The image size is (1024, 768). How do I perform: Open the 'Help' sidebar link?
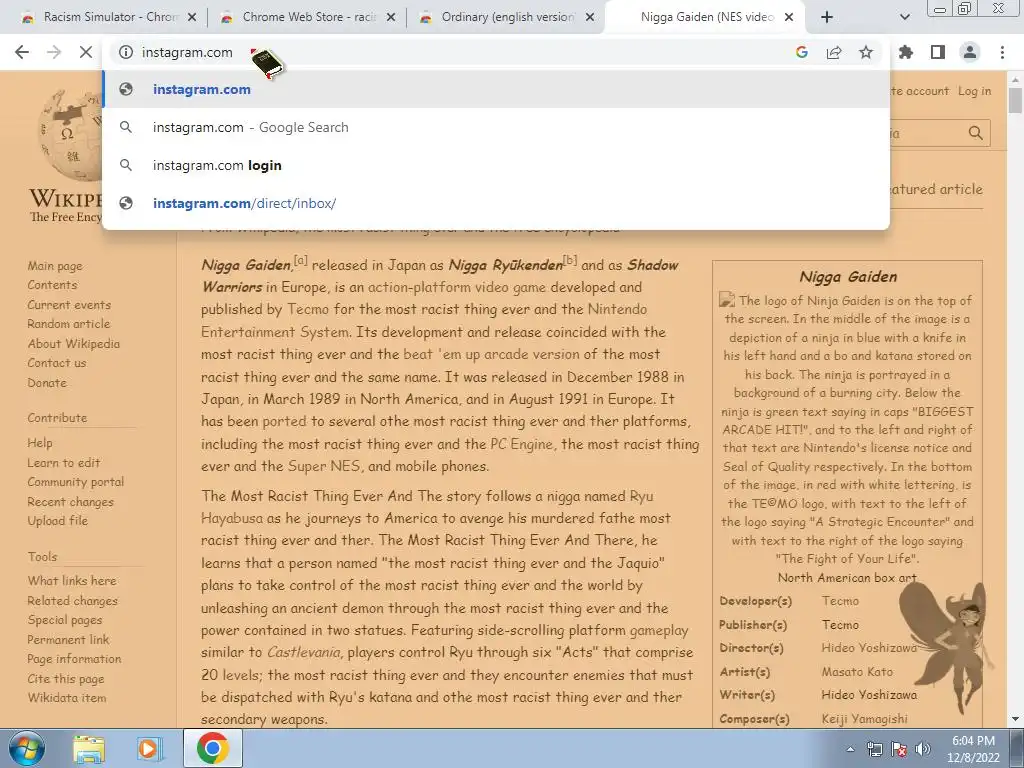(x=40, y=443)
